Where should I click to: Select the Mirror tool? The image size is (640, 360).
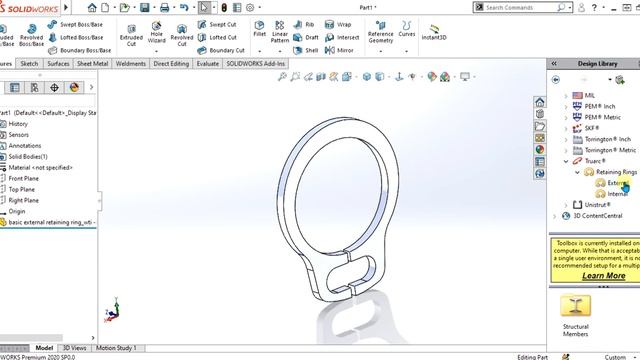click(339, 51)
